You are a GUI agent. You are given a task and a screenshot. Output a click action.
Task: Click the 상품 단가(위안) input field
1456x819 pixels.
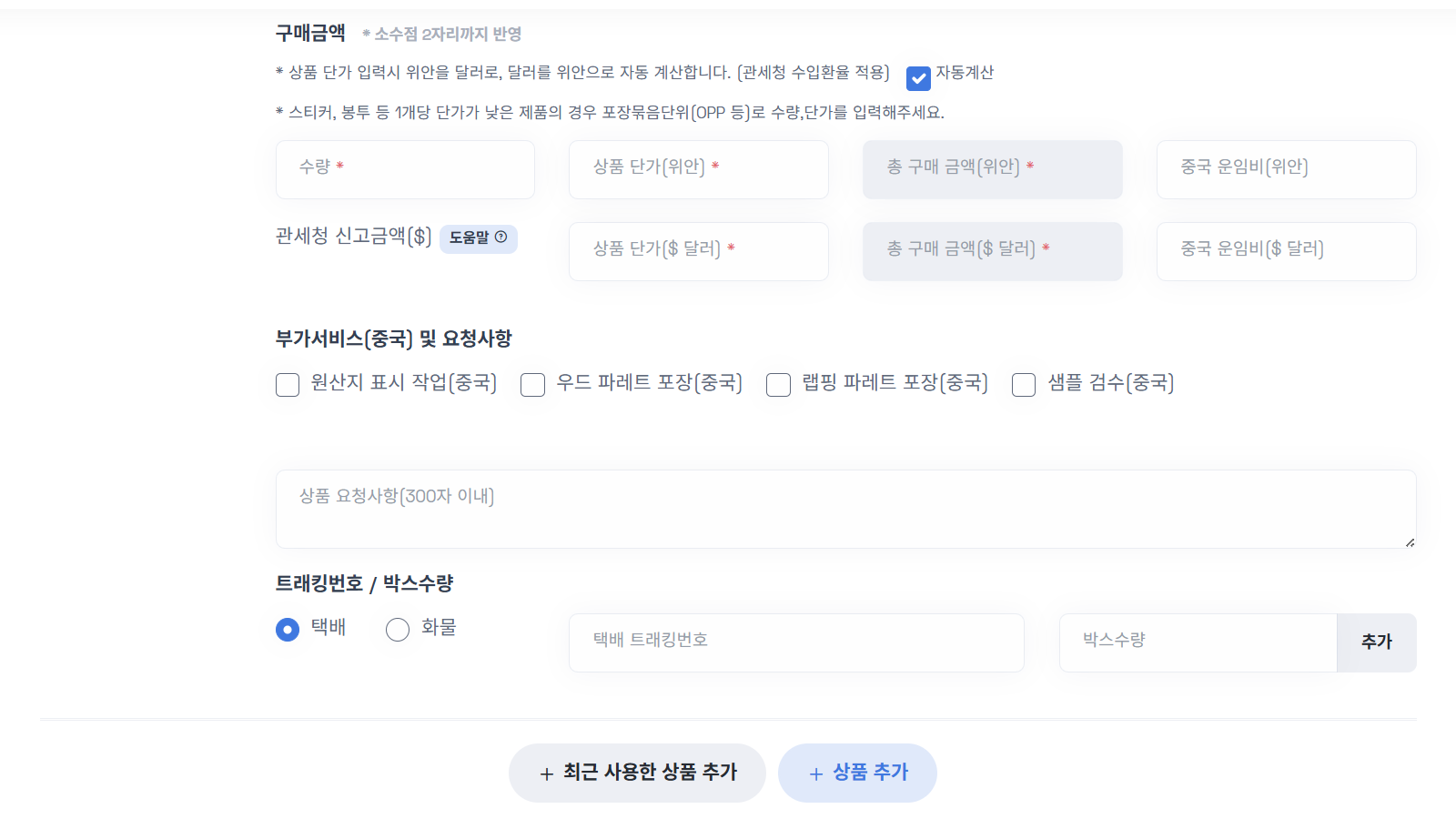point(698,169)
